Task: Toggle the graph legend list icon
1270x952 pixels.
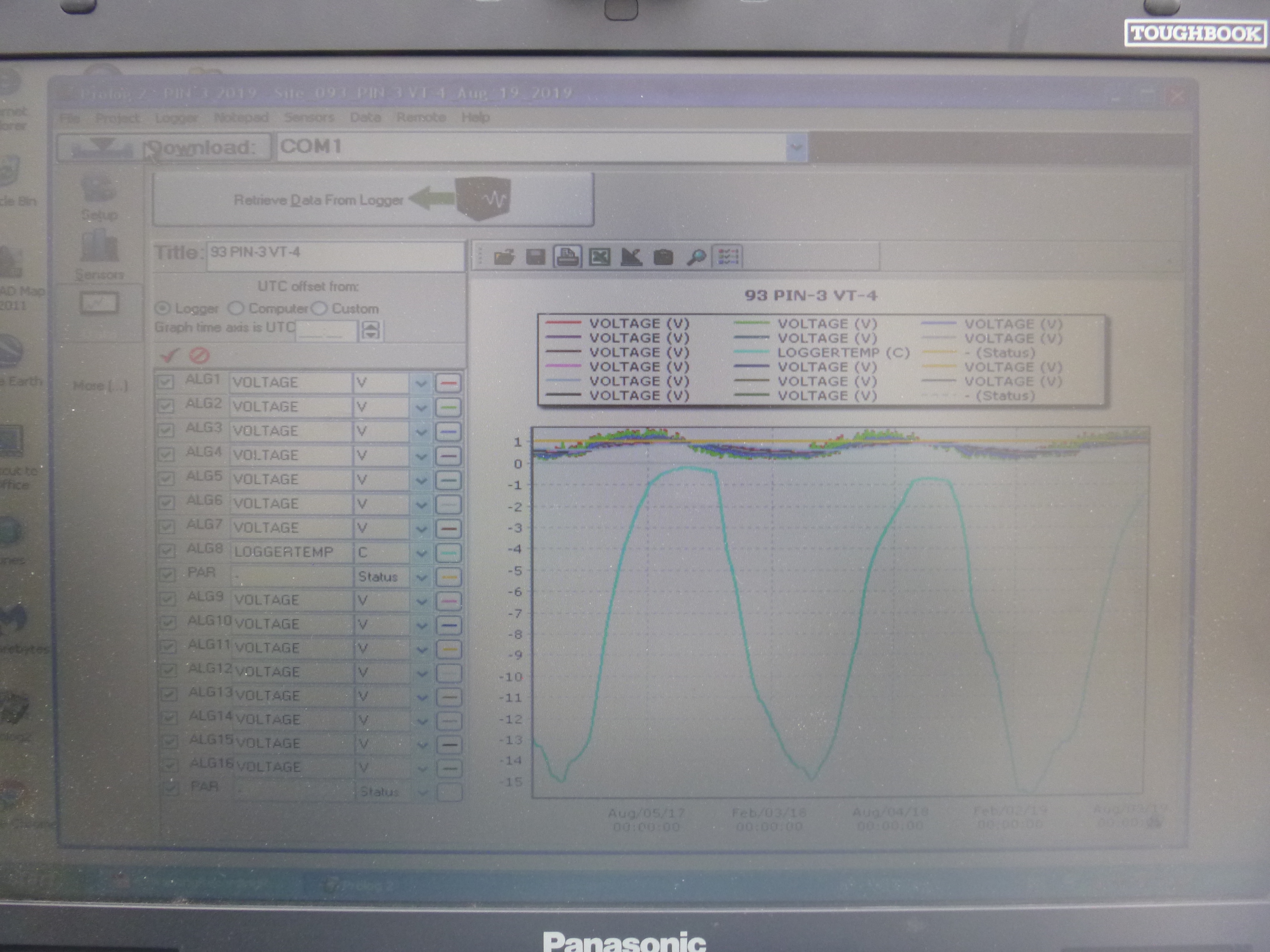Action: (727, 256)
